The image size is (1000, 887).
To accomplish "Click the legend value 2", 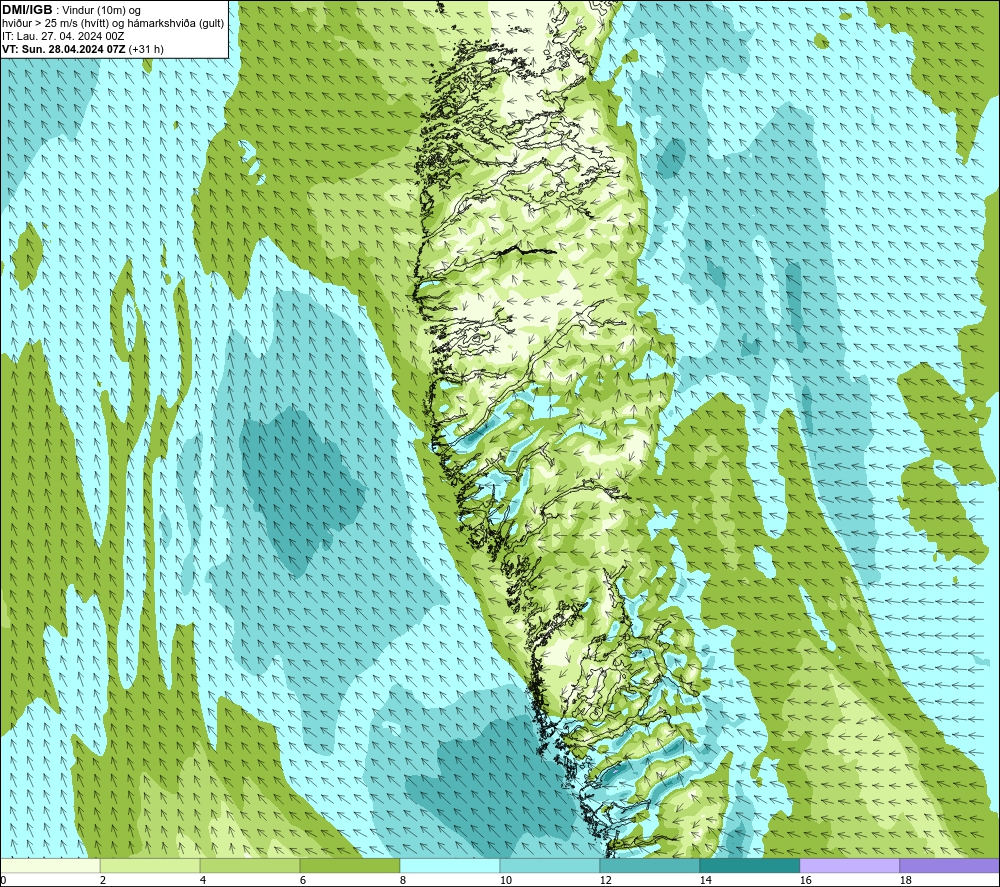I will click(x=103, y=880).
